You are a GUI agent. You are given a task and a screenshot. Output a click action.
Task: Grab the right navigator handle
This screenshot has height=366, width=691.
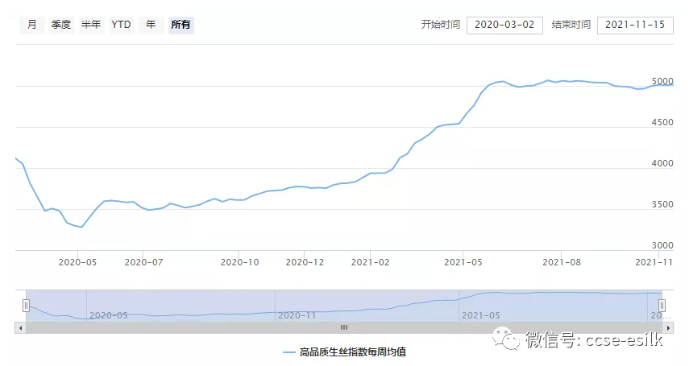tap(662, 305)
